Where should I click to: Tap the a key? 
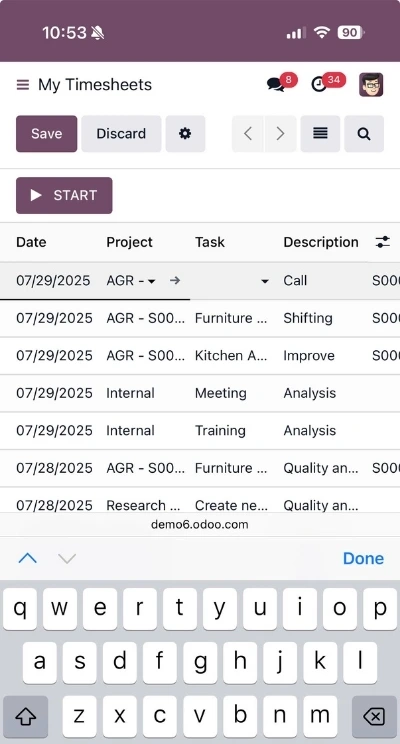(x=39, y=662)
